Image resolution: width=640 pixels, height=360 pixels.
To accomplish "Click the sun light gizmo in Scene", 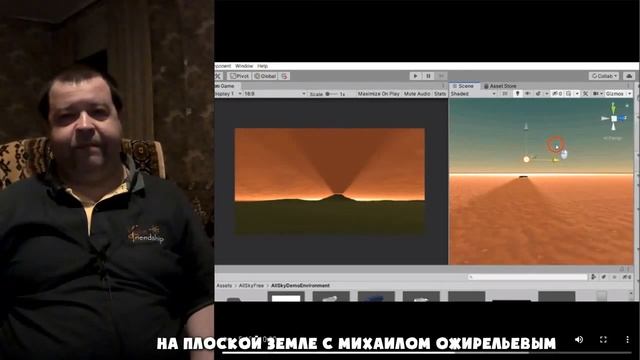I will point(526,159).
